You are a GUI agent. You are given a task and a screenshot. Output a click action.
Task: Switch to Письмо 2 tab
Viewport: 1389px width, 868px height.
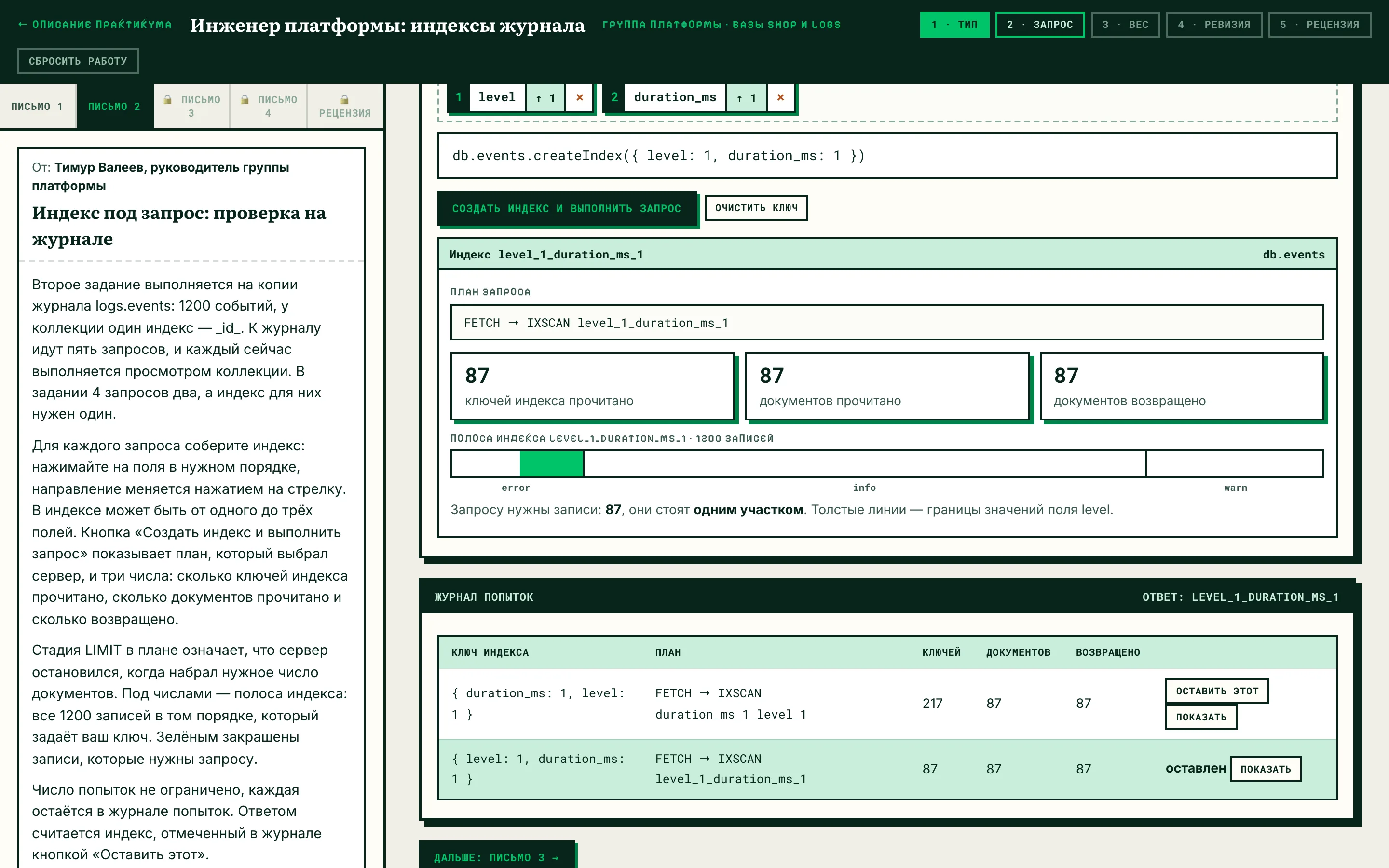115,106
